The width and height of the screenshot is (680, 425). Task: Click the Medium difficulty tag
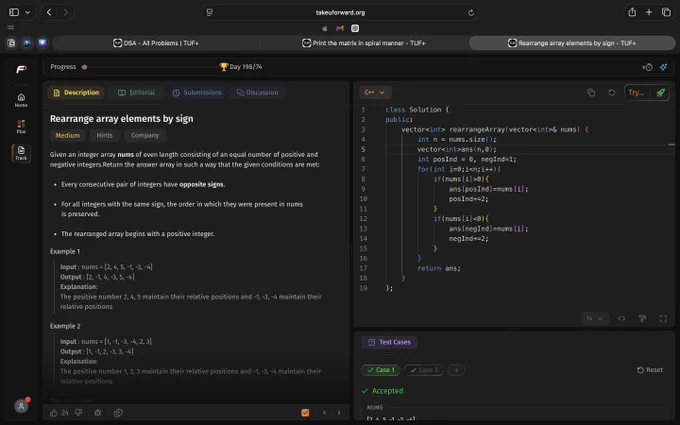(67, 135)
